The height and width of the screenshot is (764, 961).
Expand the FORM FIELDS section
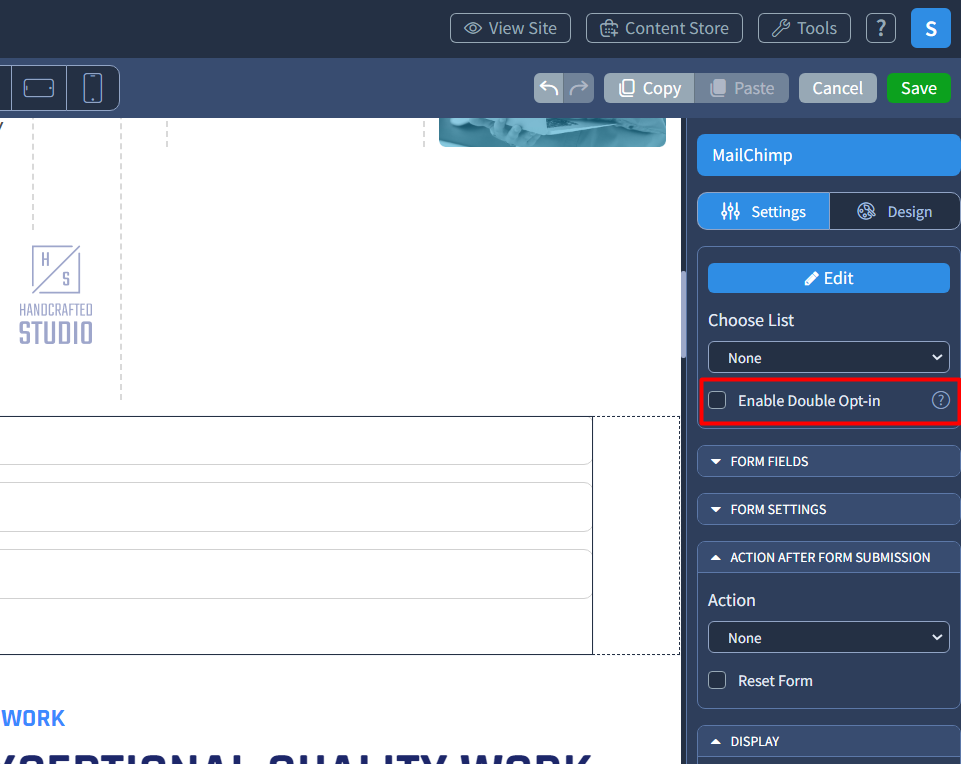click(x=829, y=461)
